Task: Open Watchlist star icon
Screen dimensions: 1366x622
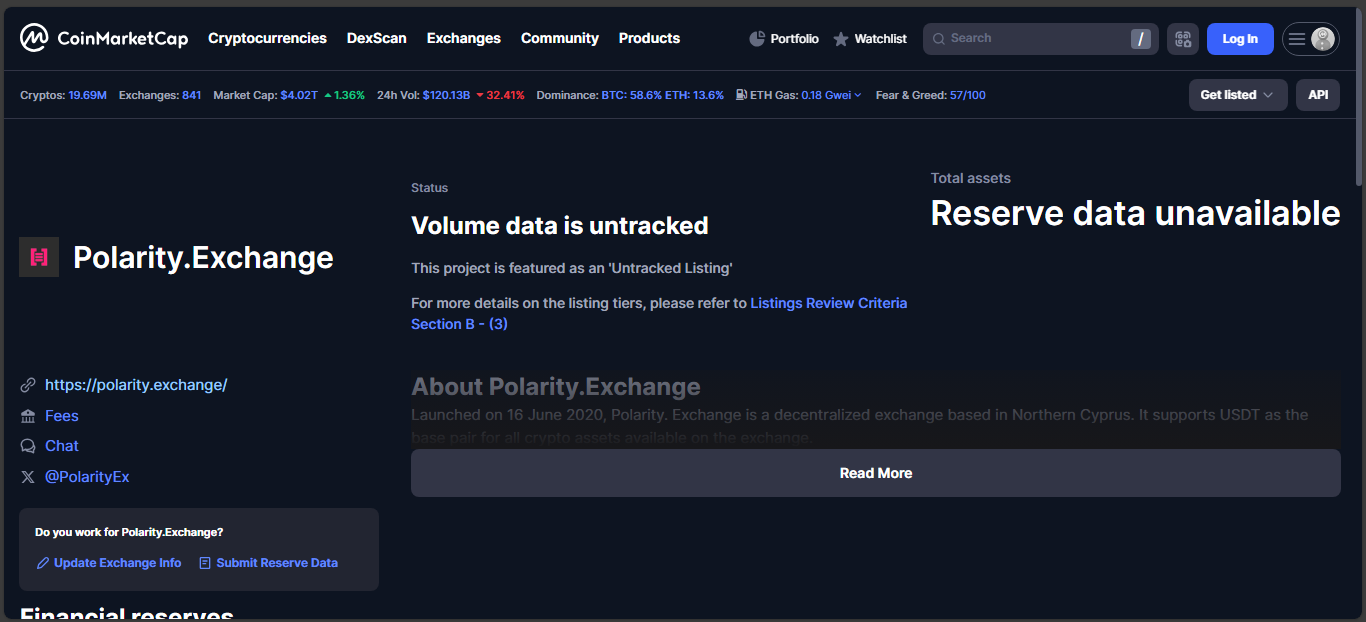Action: 841,39
